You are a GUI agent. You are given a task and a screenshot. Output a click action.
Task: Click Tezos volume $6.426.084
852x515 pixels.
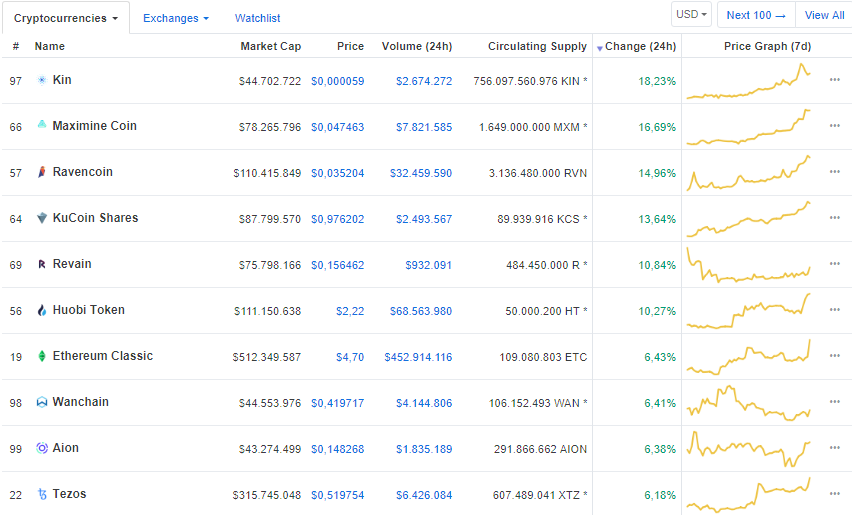tap(424, 495)
